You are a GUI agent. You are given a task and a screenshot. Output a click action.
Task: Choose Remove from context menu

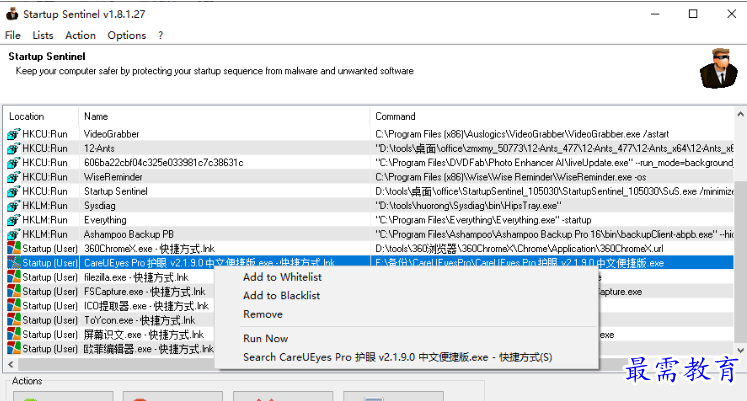coord(262,314)
